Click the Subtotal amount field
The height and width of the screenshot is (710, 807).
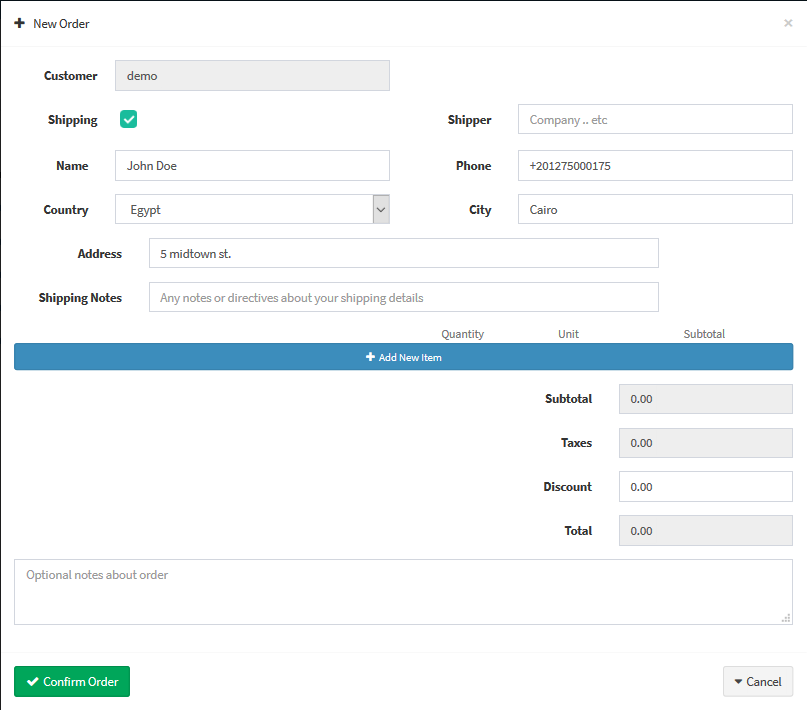(706, 399)
